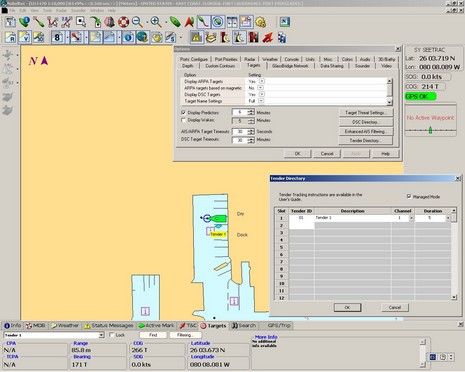Viewport: 465px width, 372px height.
Task: Open the GPS/Trip bottom tab
Action: (x=279, y=326)
